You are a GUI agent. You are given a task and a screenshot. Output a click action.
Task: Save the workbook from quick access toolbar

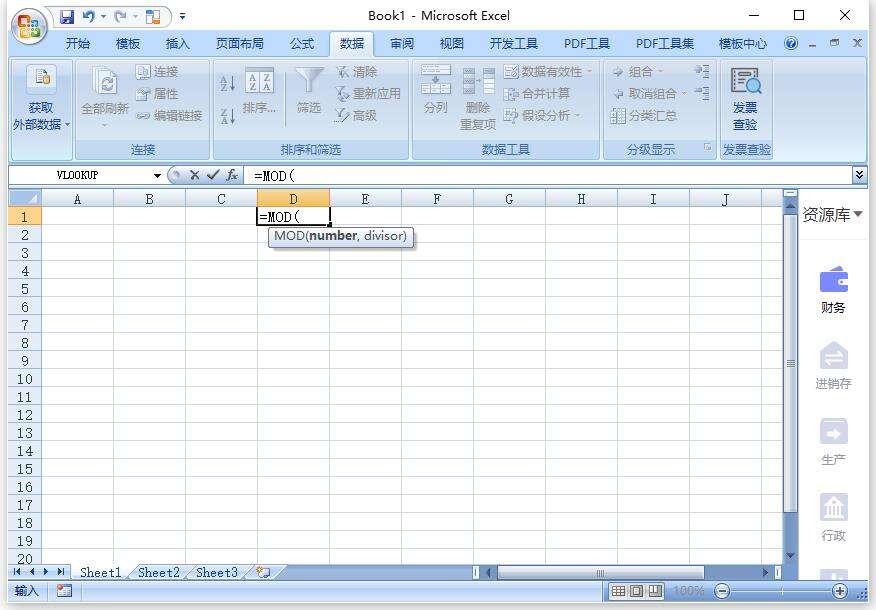coord(67,17)
